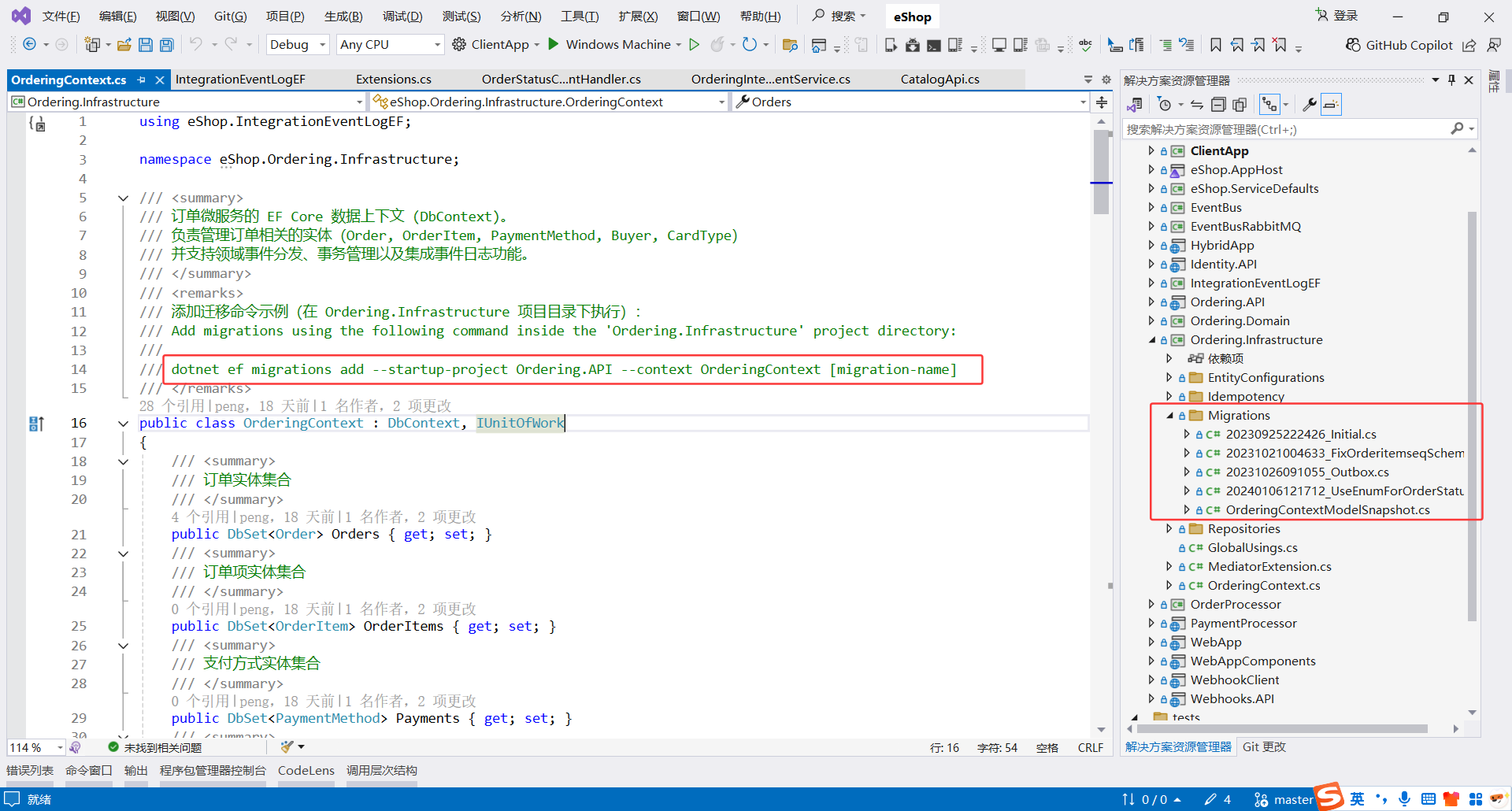This screenshot has height=811, width=1512.
Task: Click the 登录 sign-in button
Action: [1337, 16]
